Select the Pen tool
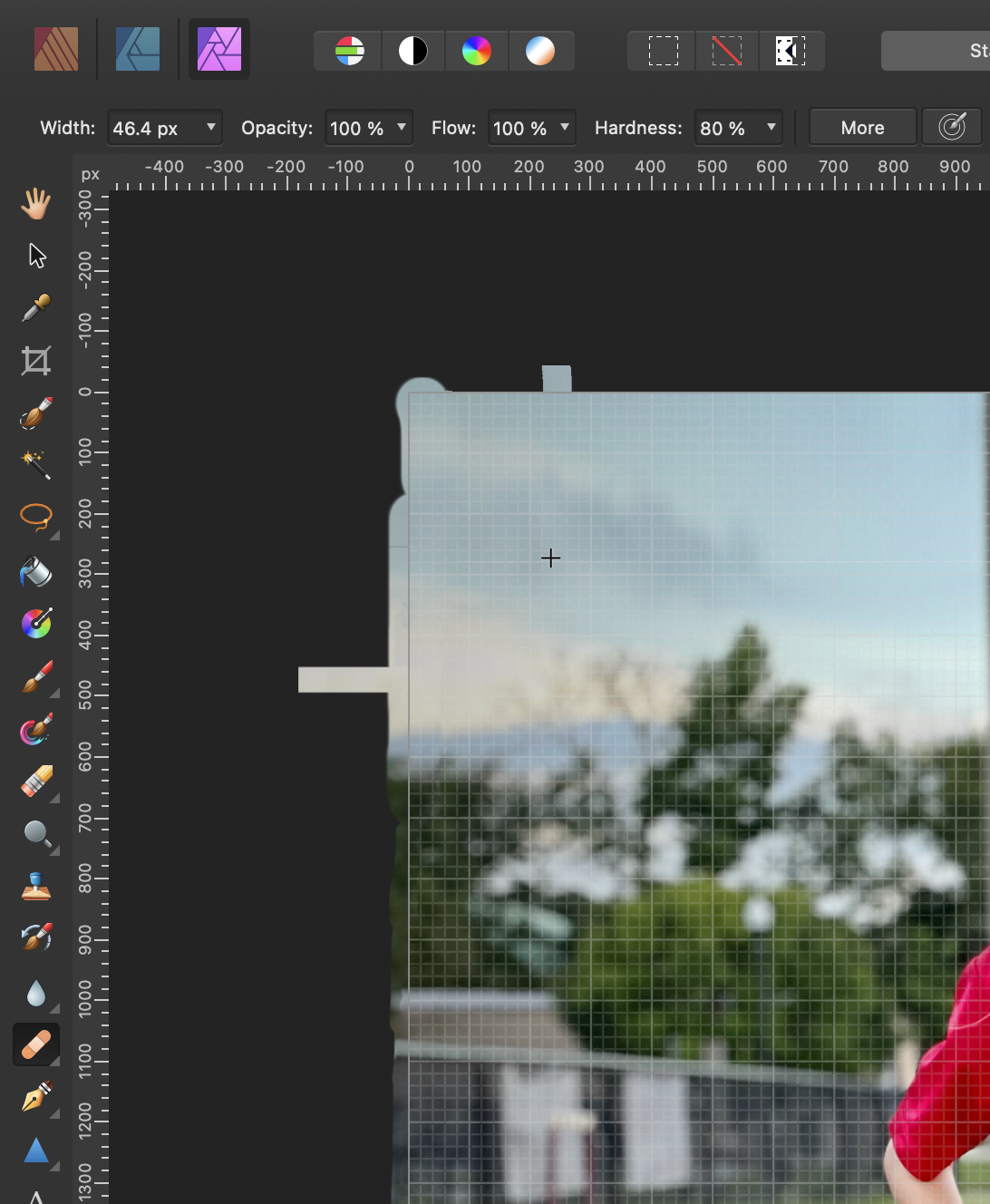990x1204 pixels. coord(36,1097)
